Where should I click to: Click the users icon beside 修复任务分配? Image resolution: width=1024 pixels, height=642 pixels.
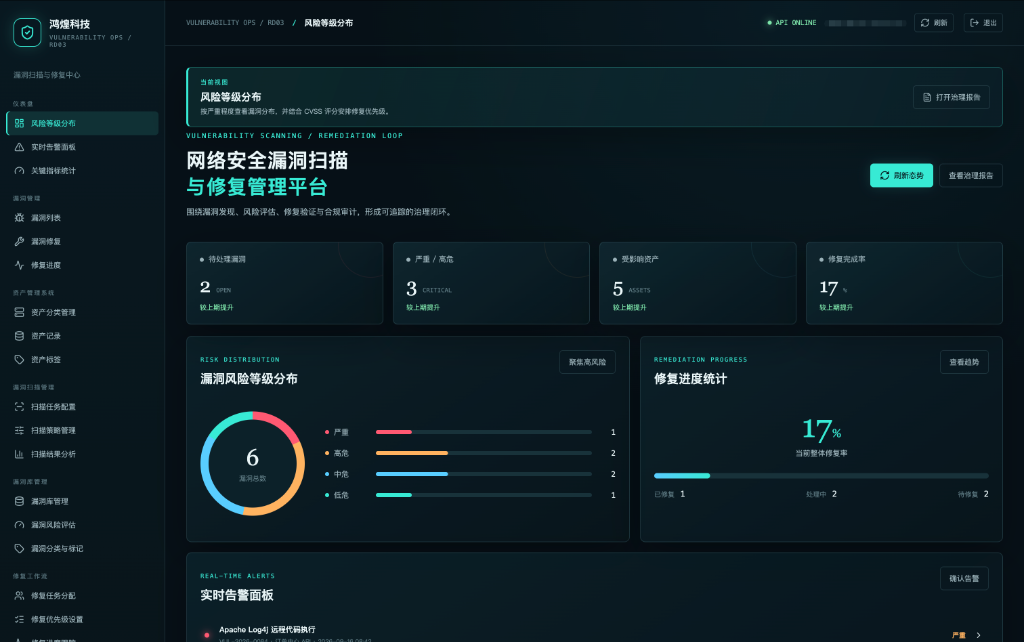(x=20, y=596)
